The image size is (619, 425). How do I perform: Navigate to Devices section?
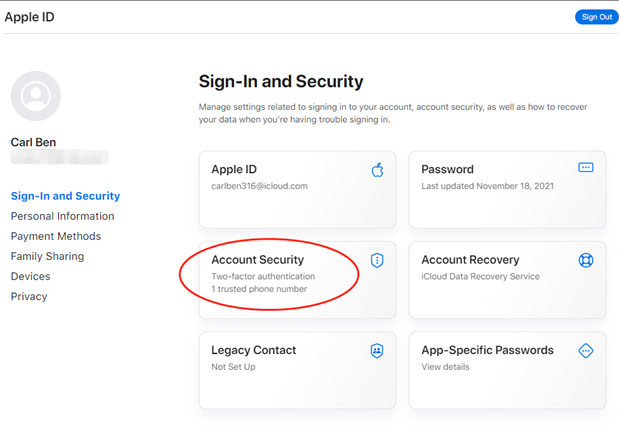[30, 276]
